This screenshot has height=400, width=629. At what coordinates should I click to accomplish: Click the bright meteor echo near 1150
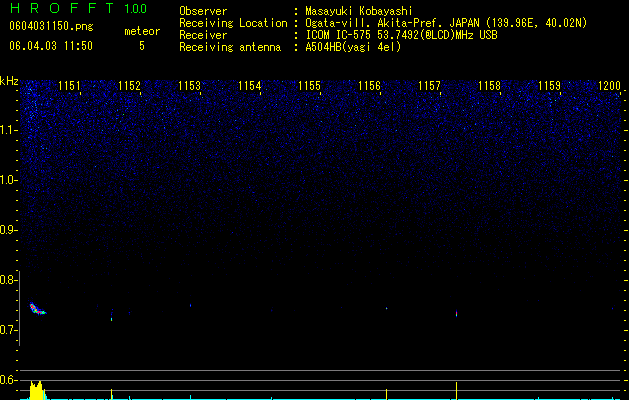pyautogui.click(x=37, y=309)
